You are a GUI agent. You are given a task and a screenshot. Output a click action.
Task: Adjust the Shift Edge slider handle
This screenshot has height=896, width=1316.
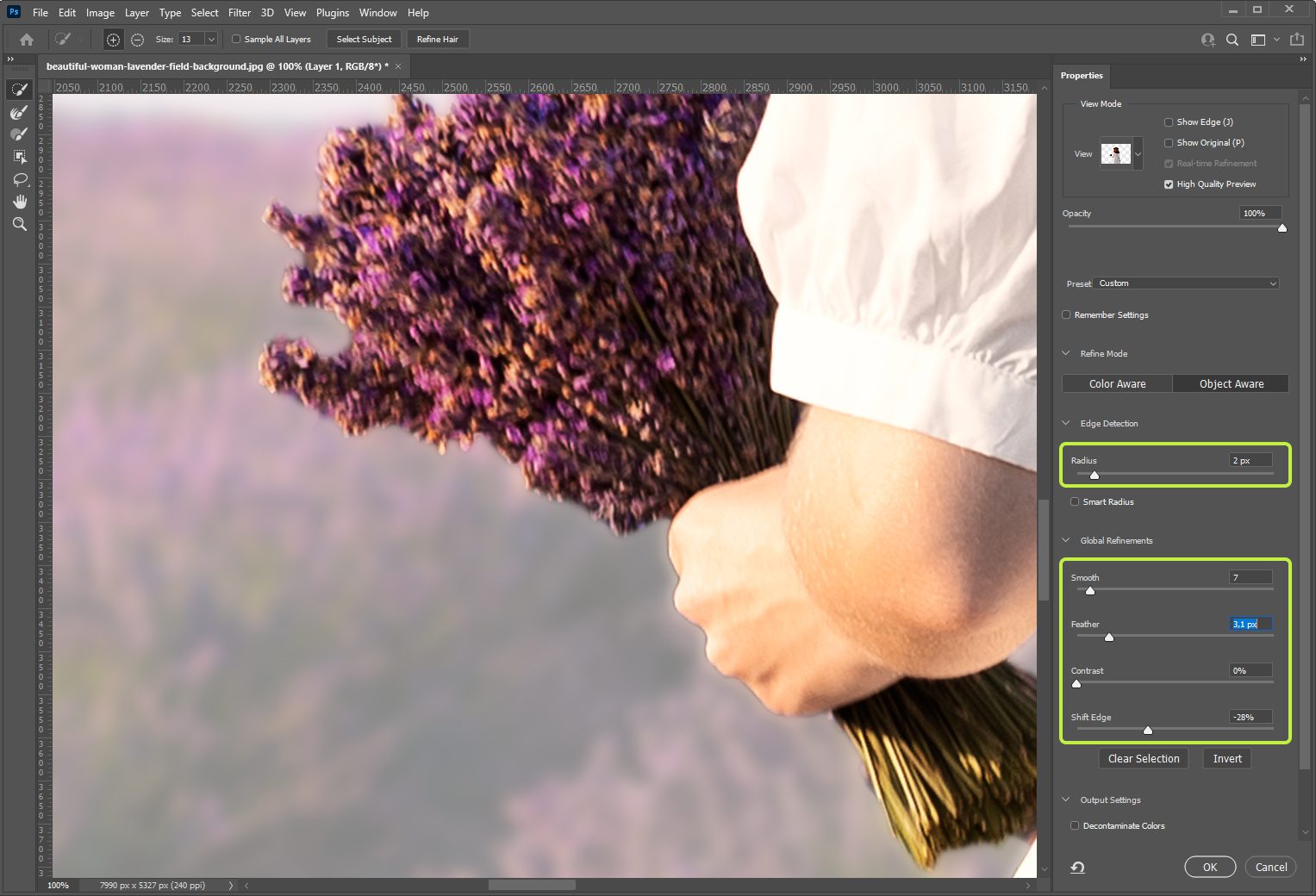point(1148,731)
